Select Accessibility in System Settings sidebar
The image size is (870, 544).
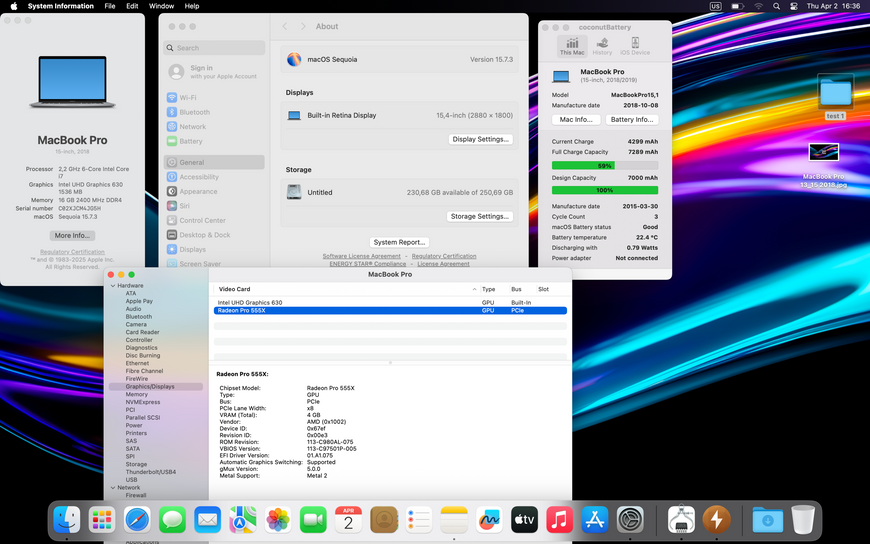click(214, 177)
